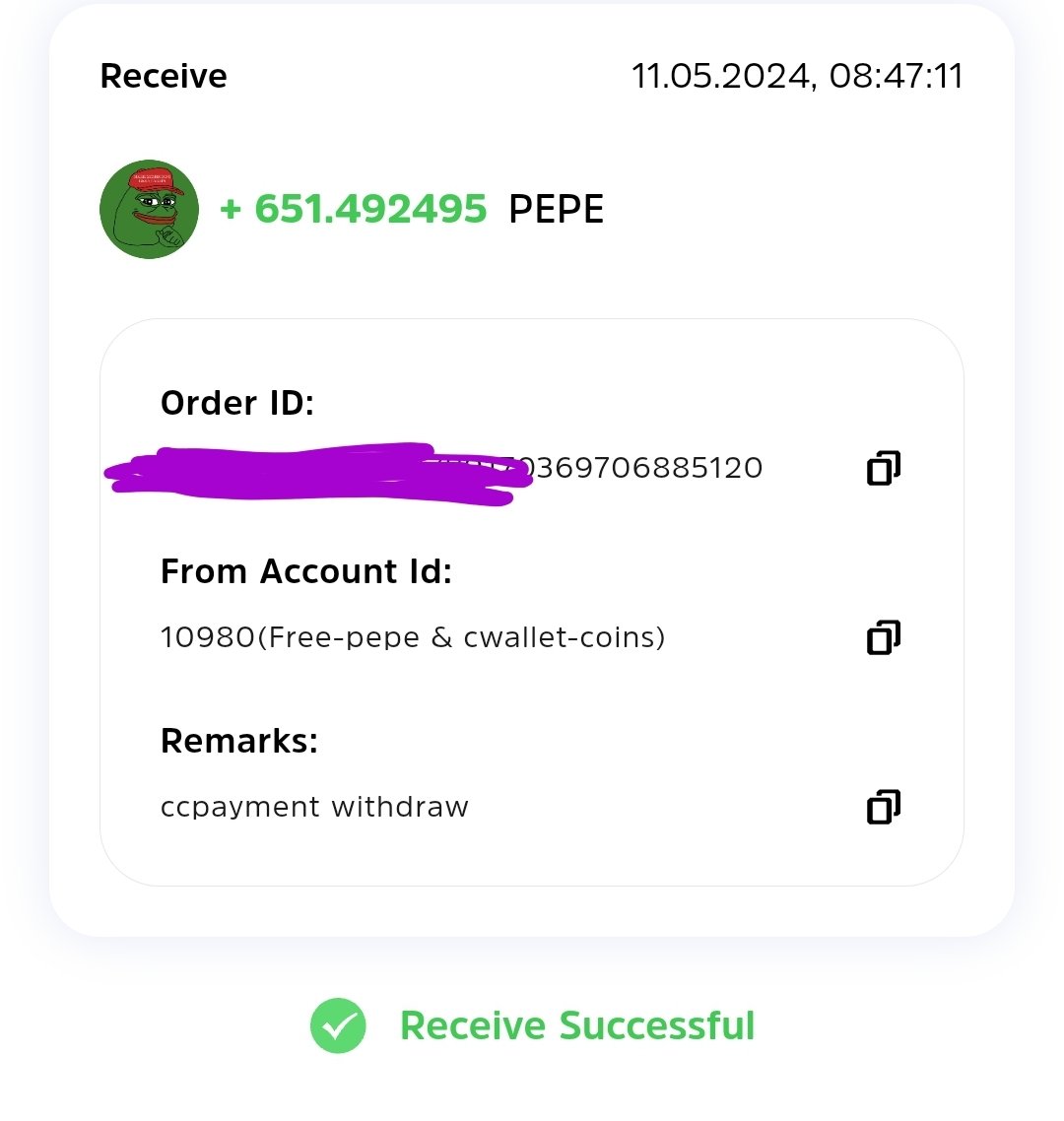
Task: Tap the transaction date and time
Action: (x=797, y=76)
